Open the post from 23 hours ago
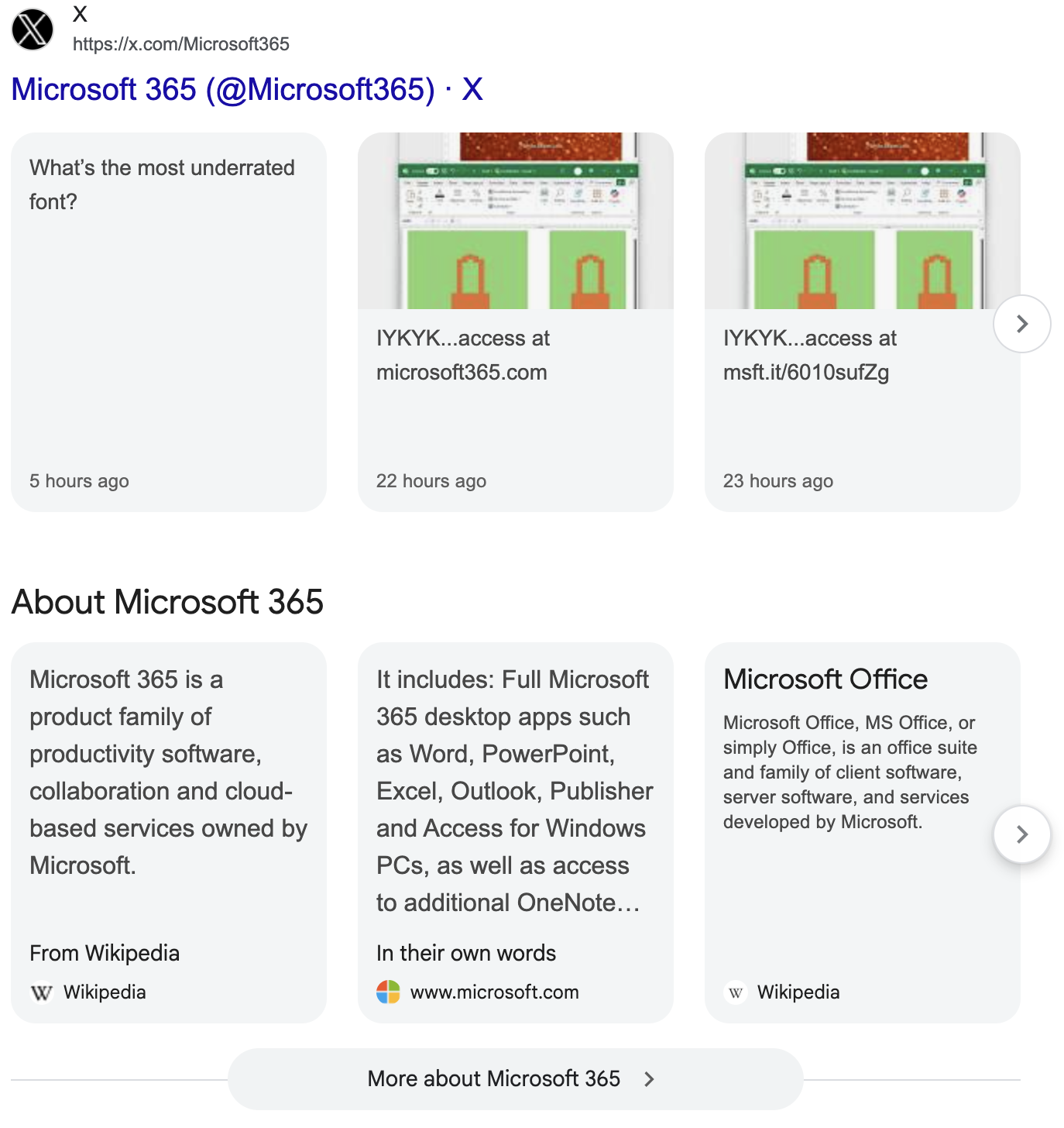The image size is (1064, 1128). click(777, 481)
